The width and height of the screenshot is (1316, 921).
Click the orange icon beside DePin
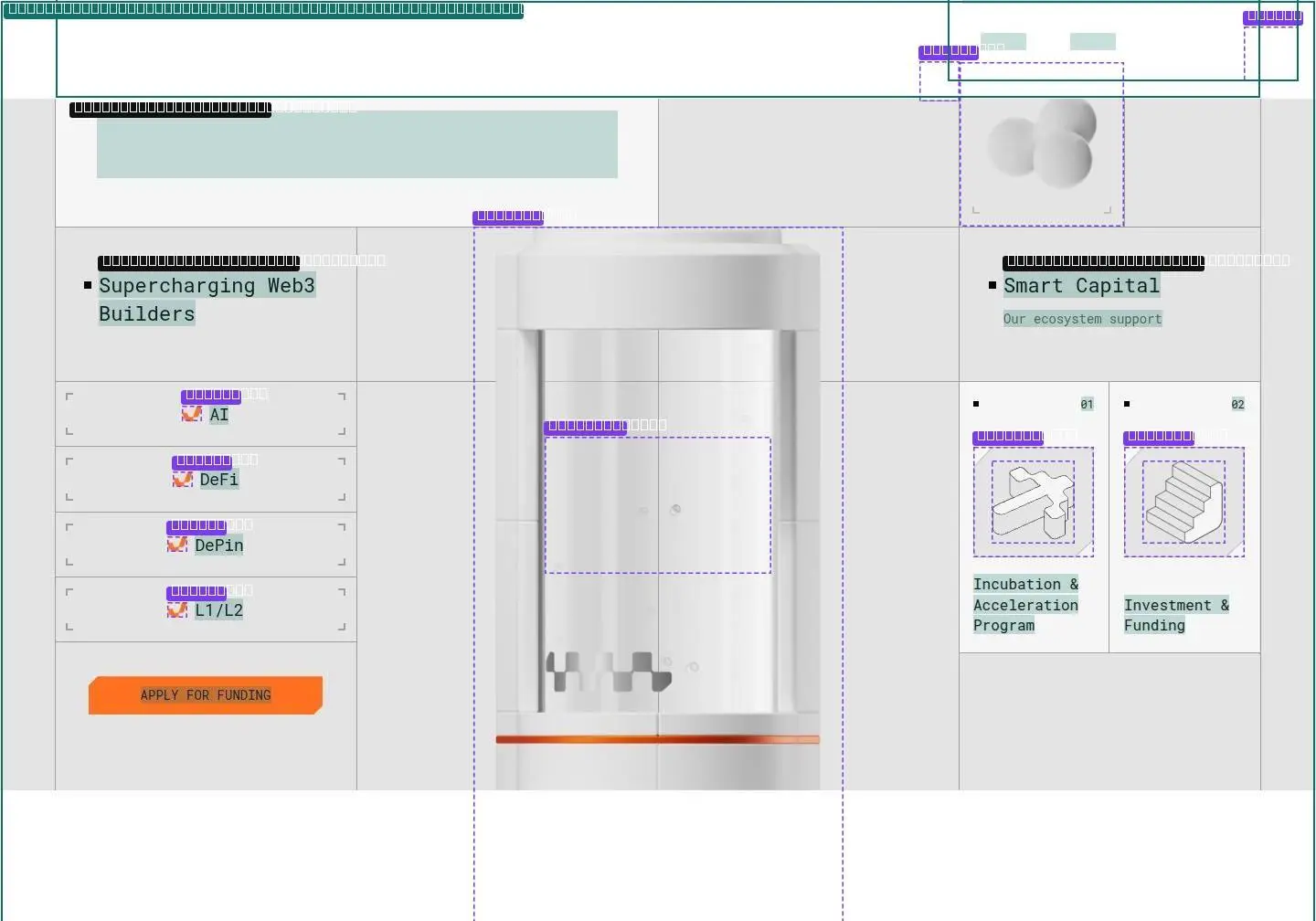point(177,545)
